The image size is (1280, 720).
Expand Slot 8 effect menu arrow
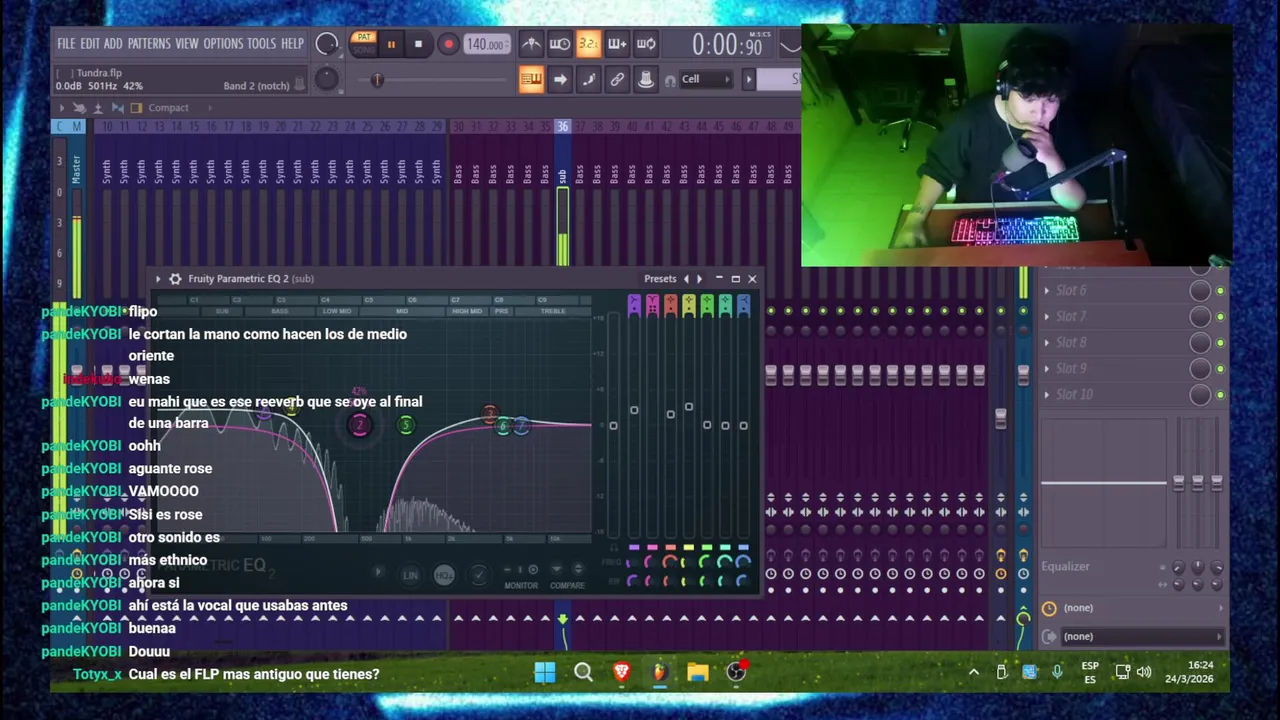1047,343
